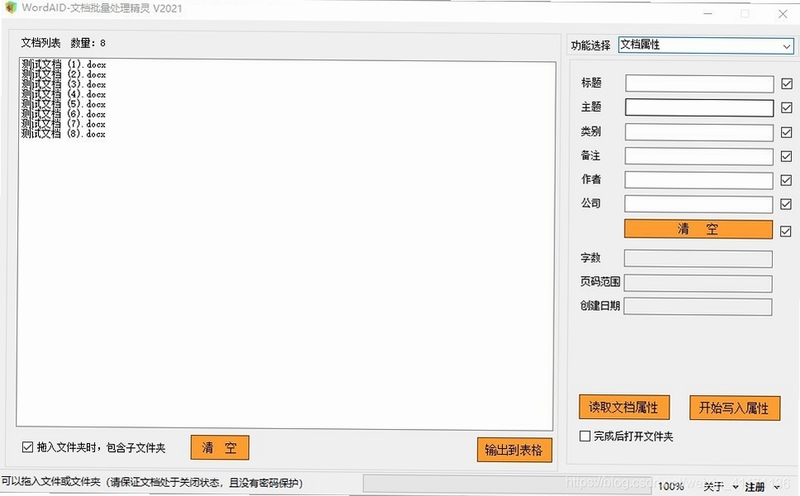This screenshot has width=800, height=496.
Task: Open the 功能选择 dropdown showing 文档属性
Action: click(x=706, y=45)
